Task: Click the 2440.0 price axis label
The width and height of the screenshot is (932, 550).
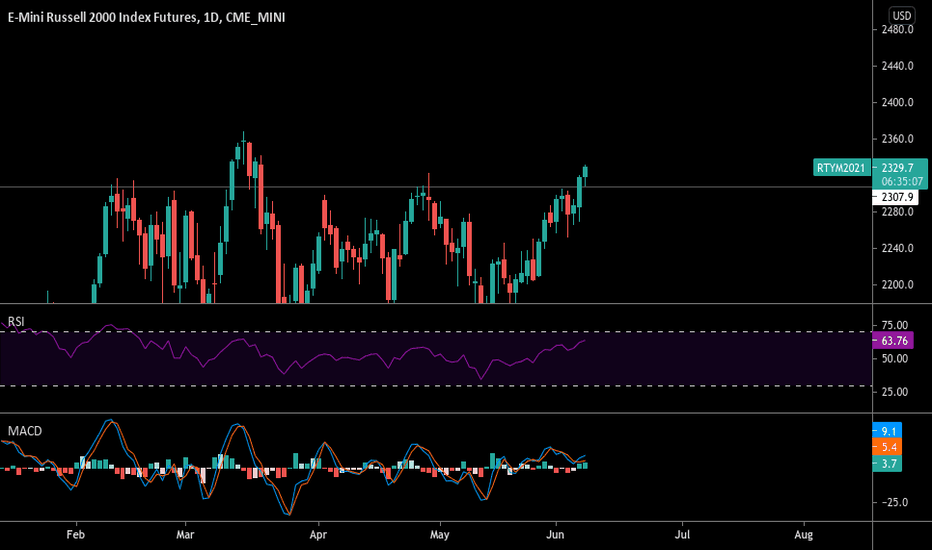Action: [x=897, y=66]
